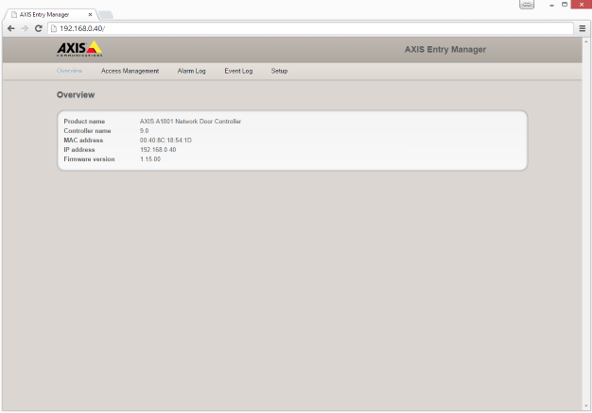Click the Chrome user profile button
The height and width of the screenshot is (413, 592).
(527, 5)
